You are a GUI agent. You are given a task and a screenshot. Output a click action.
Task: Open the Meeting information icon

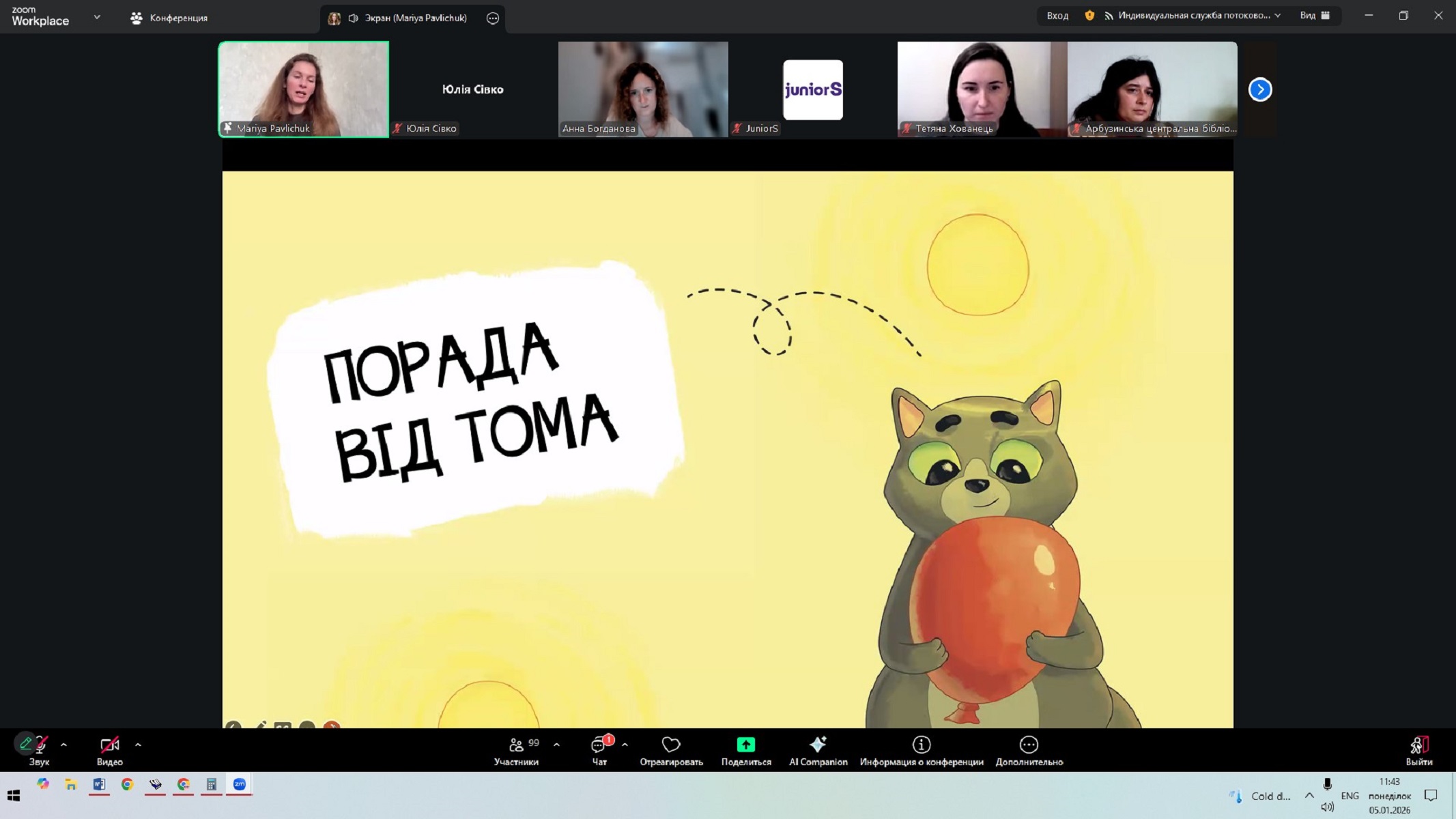coord(921,745)
